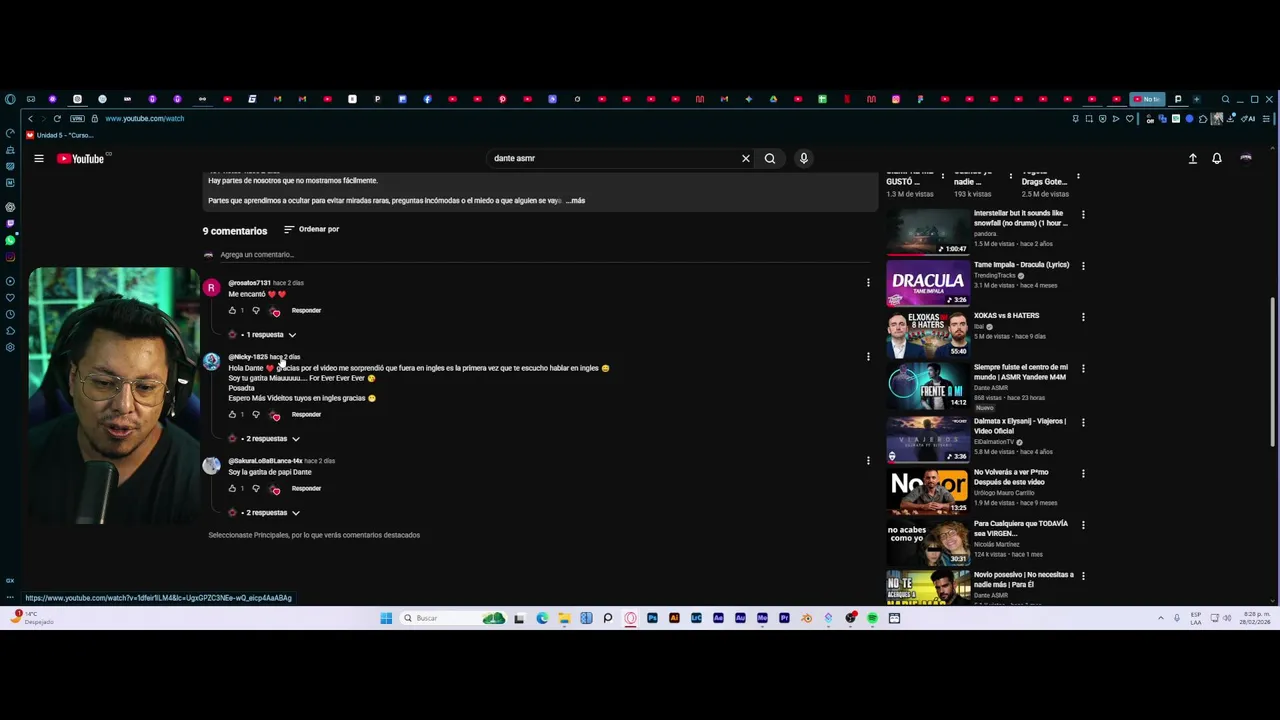Start voice search with microphone icon
This screenshot has width=1280, height=720.
tap(803, 158)
